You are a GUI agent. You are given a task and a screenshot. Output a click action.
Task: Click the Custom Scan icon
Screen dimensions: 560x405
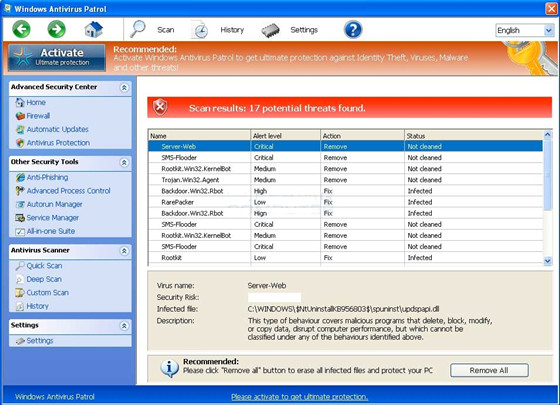coord(20,293)
